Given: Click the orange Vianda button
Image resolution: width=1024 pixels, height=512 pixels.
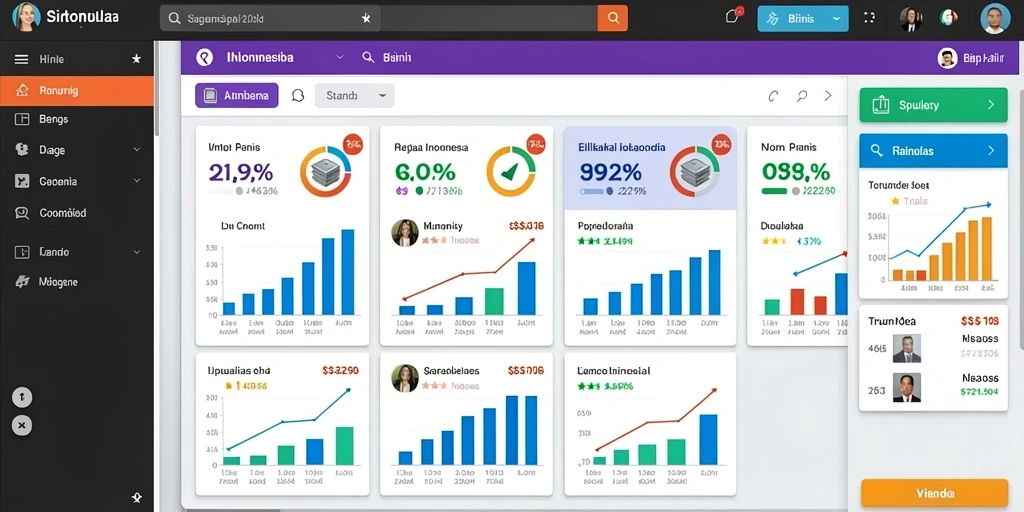Looking at the screenshot, I should (935, 493).
